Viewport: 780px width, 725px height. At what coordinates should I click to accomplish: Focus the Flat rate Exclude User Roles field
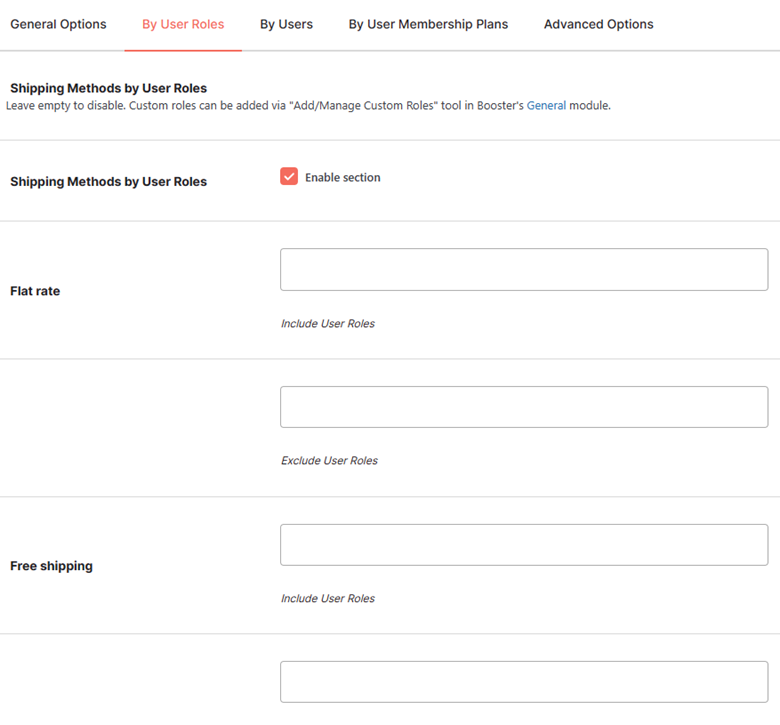point(524,407)
